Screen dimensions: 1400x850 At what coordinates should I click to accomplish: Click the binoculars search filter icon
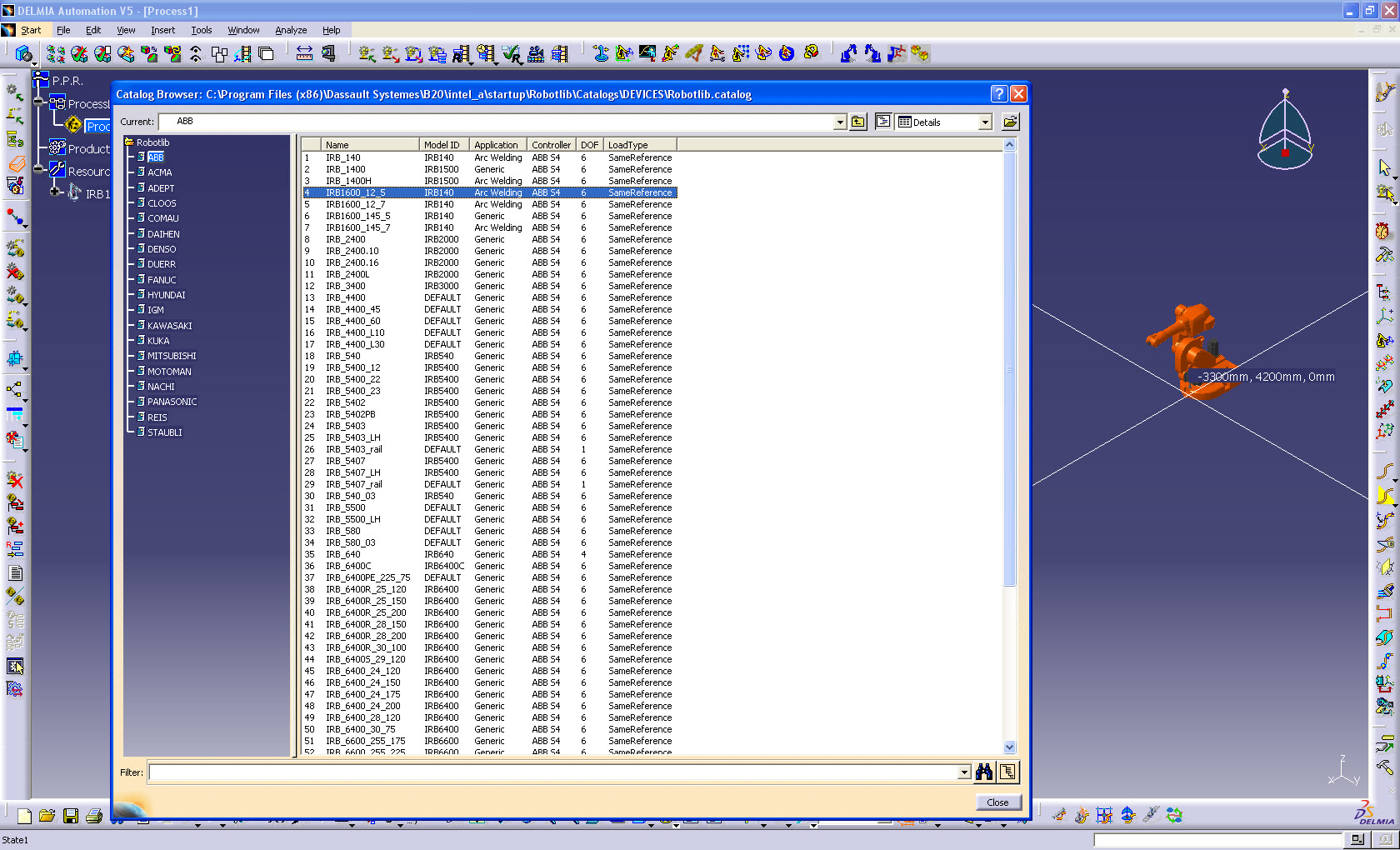tap(984, 772)
